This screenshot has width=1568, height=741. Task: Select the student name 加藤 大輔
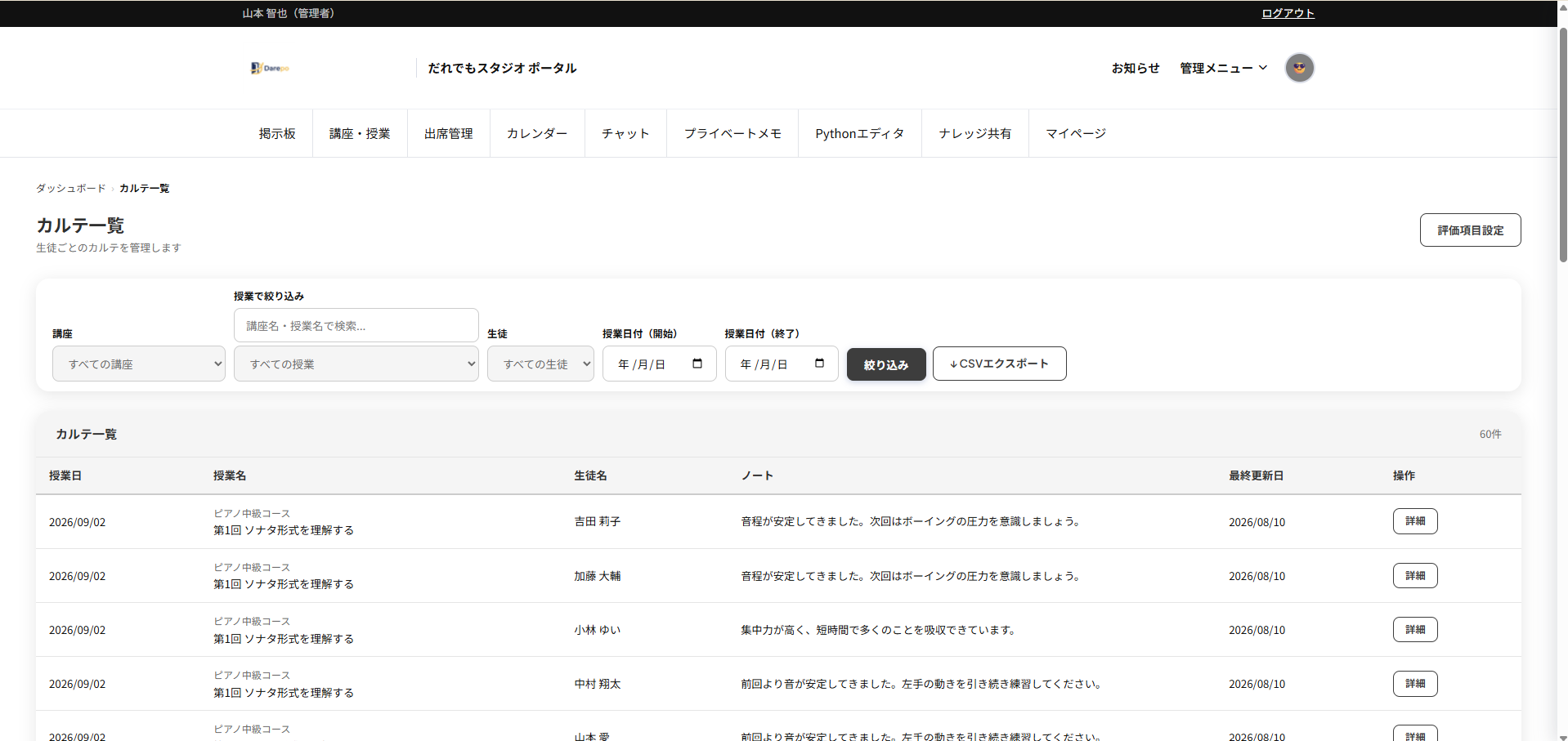[x=598, y=576]
